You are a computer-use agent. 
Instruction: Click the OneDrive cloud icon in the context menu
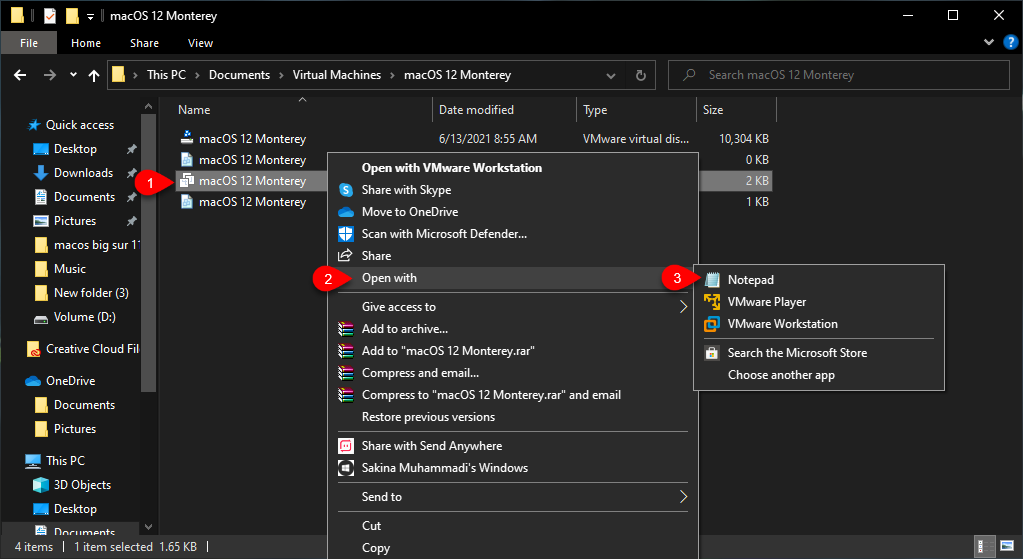tap(346, 212)
